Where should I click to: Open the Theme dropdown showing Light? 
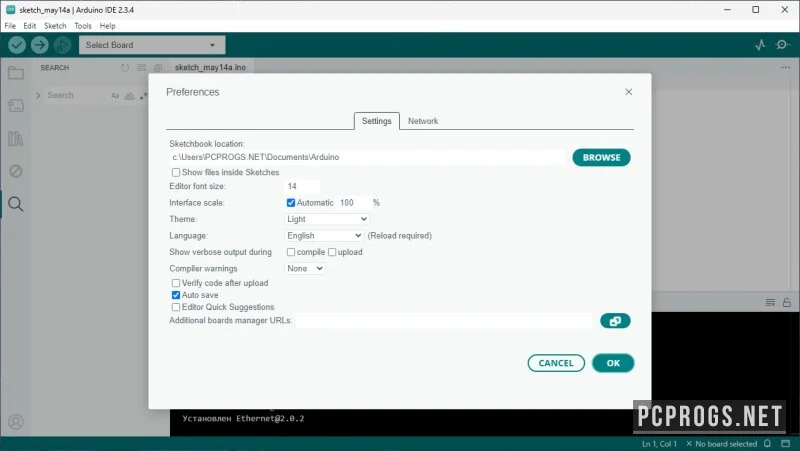point(327,219)
